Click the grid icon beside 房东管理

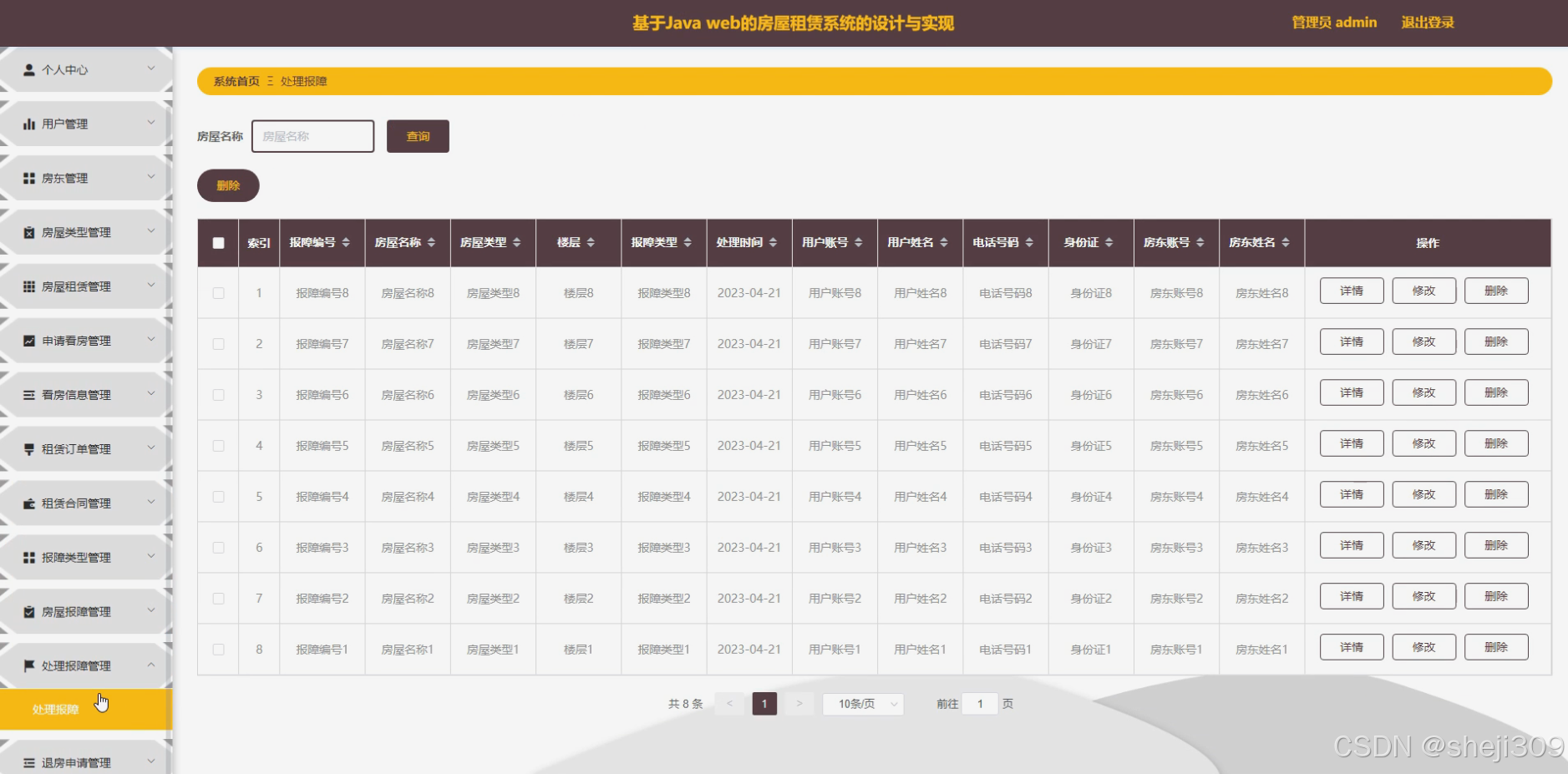pos(28,177)
